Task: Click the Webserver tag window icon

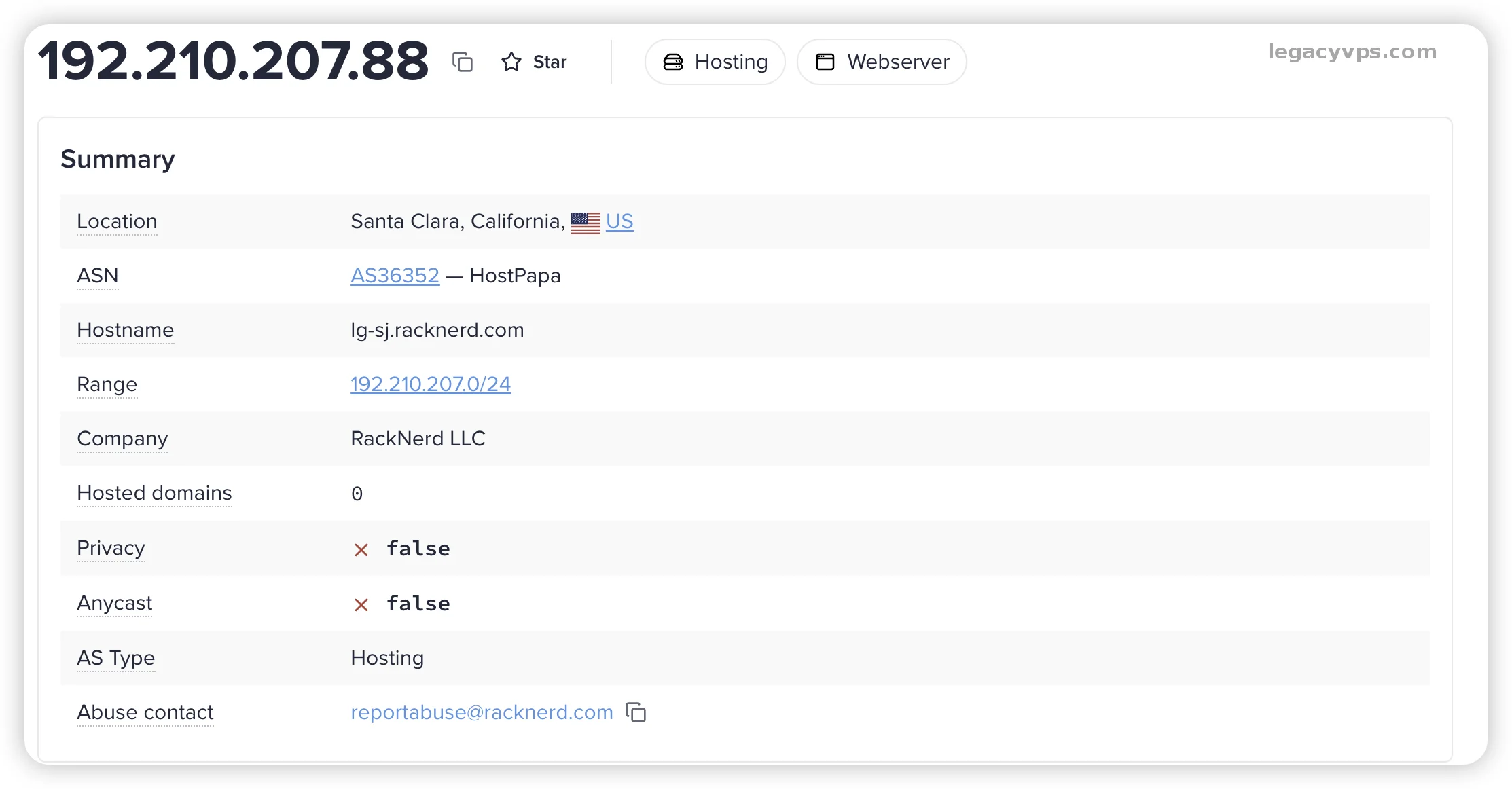Action: [825, 62]
